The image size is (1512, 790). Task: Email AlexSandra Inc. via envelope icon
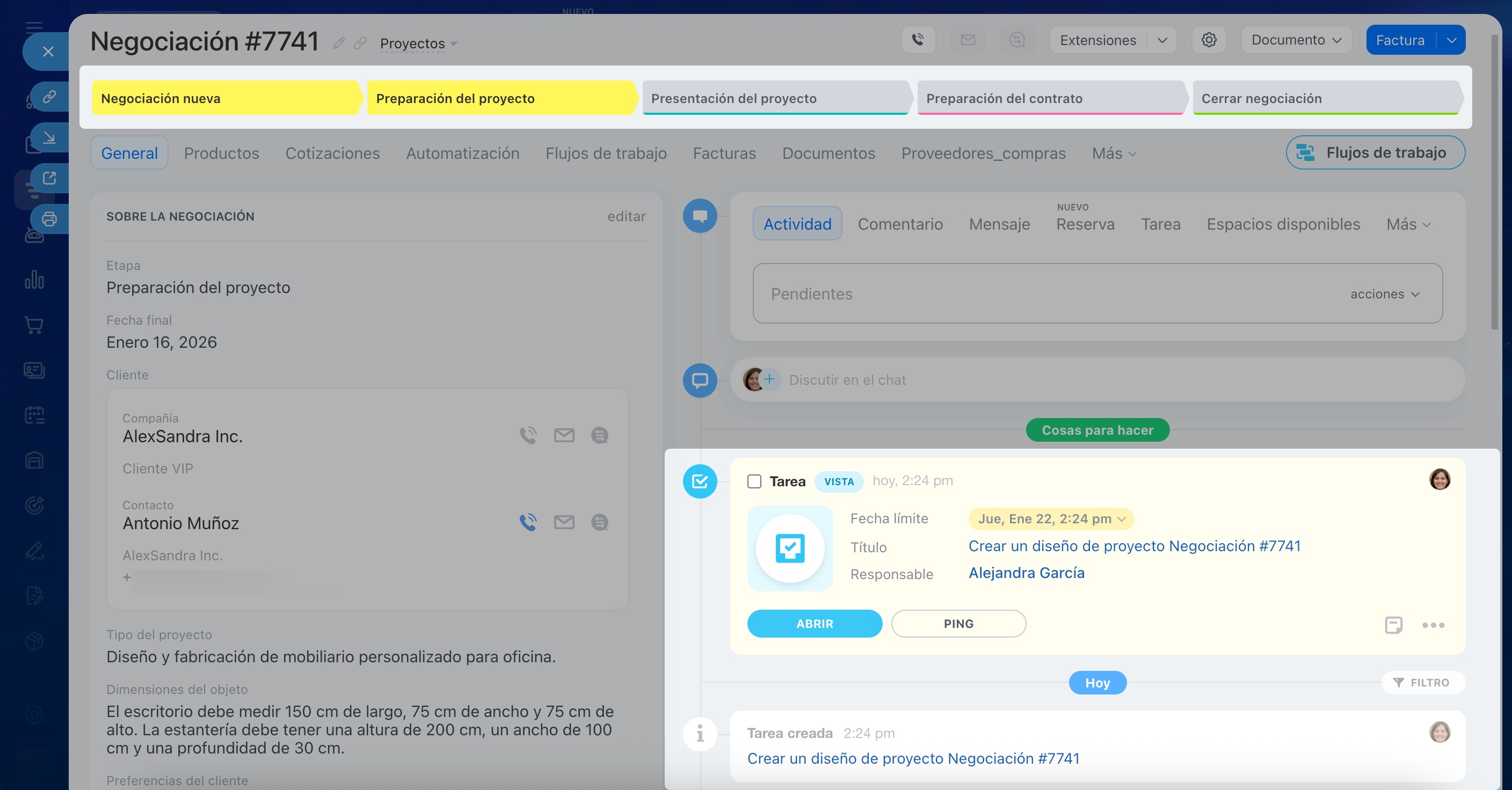[x=563, y=435]
